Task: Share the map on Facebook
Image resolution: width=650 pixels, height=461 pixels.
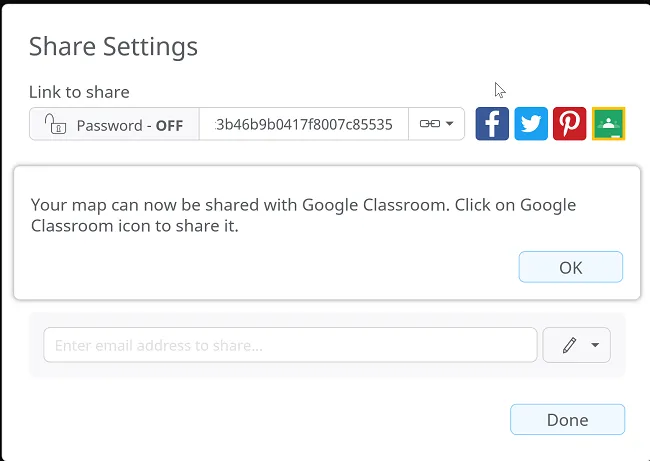Action: tap(492, 124)
